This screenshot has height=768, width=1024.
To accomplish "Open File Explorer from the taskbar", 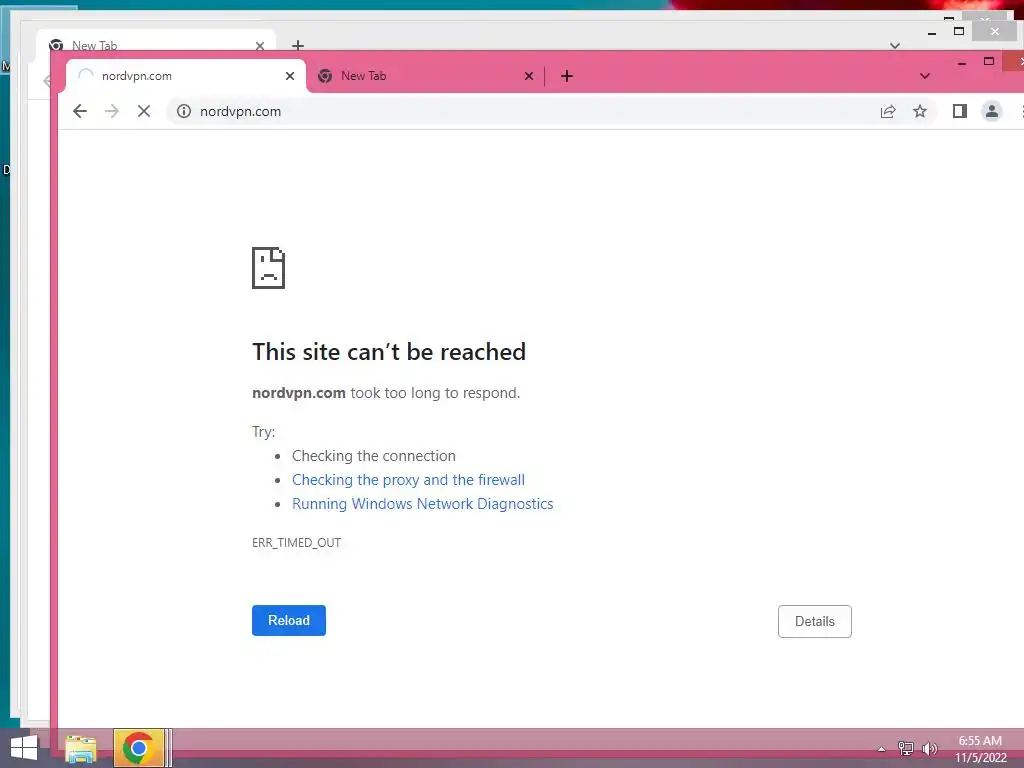I will (x=81, y=748).
